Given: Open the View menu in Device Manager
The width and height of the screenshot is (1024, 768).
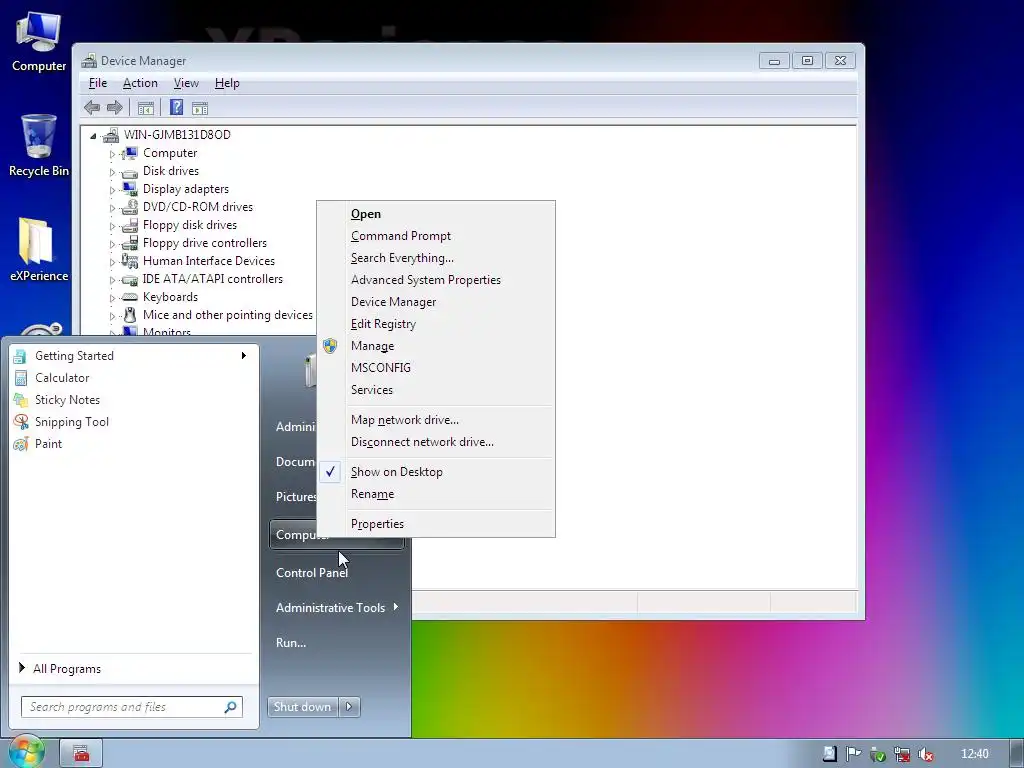Looking at the screenshot, I should (186, 83).
